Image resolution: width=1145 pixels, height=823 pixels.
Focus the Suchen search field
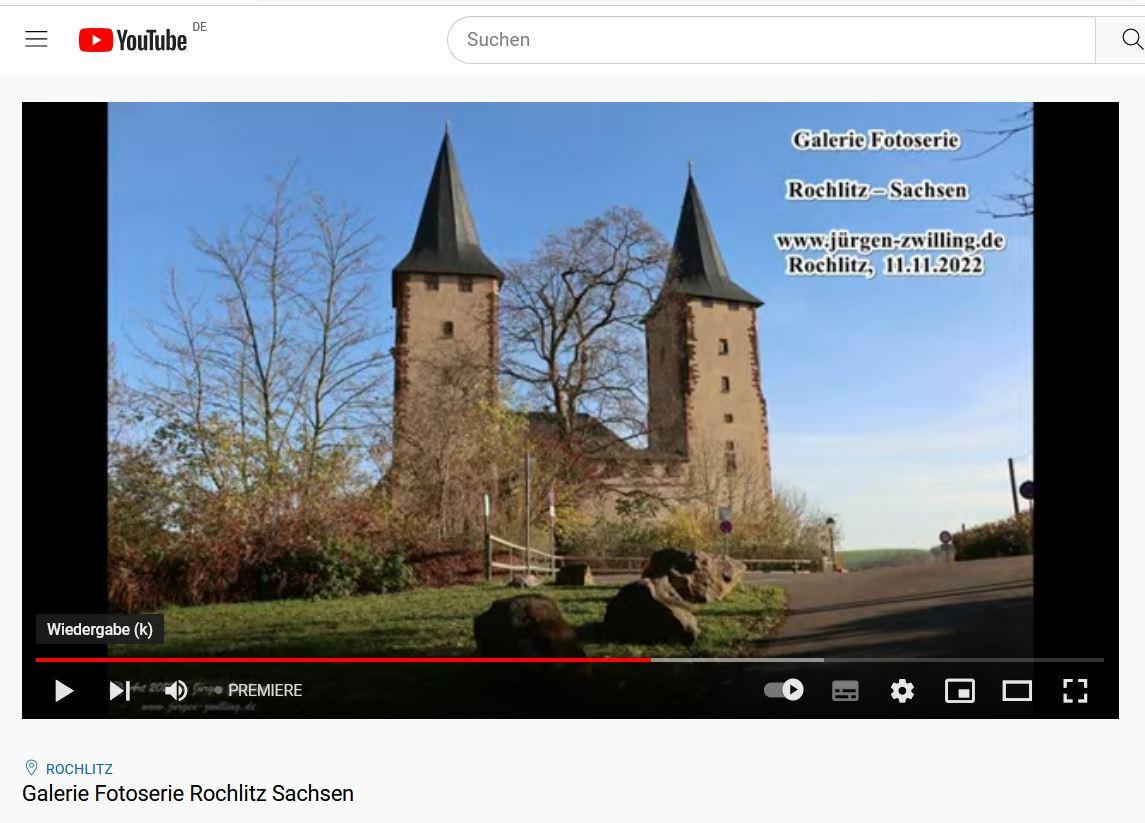tap(770, 40)
